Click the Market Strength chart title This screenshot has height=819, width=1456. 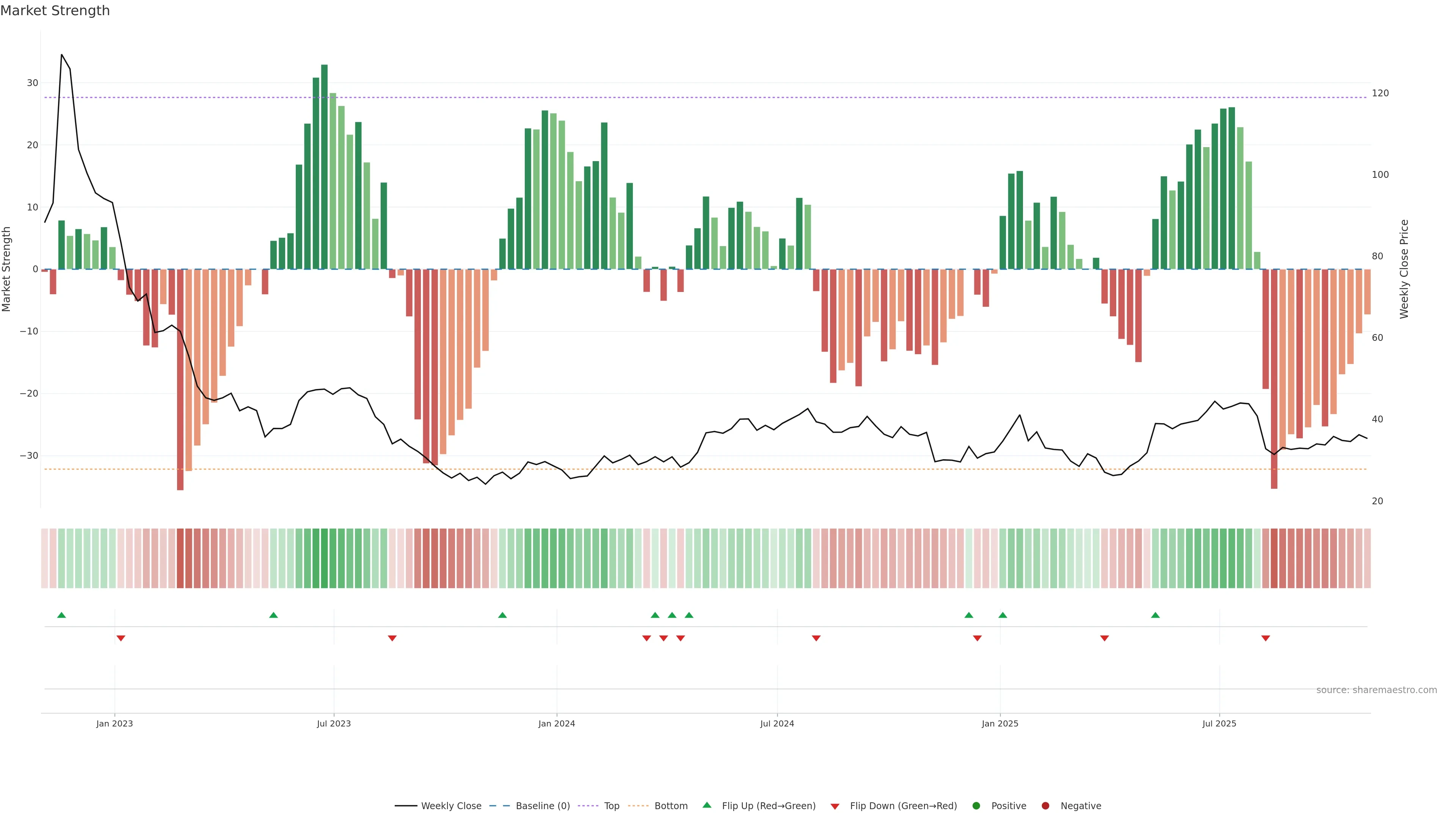coord(55,11)
